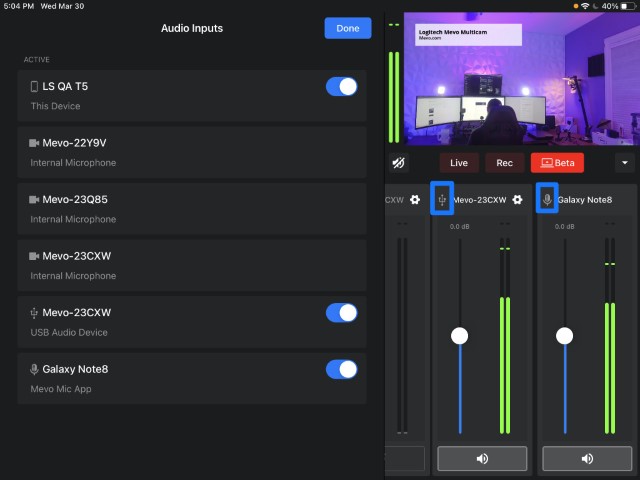Click the Galaxy Note8 volume fader knob

(565, 336)
